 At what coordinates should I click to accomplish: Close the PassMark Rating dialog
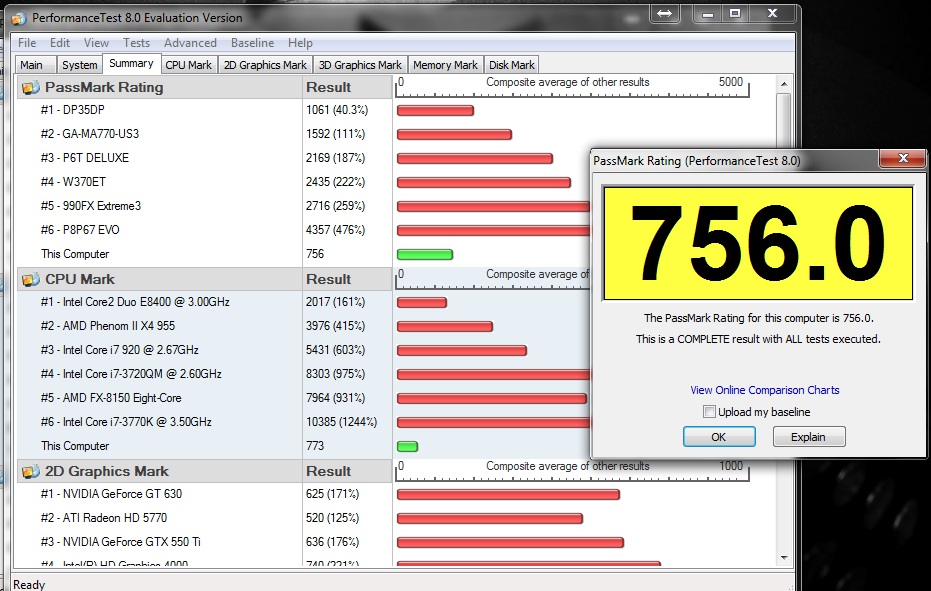903,159
